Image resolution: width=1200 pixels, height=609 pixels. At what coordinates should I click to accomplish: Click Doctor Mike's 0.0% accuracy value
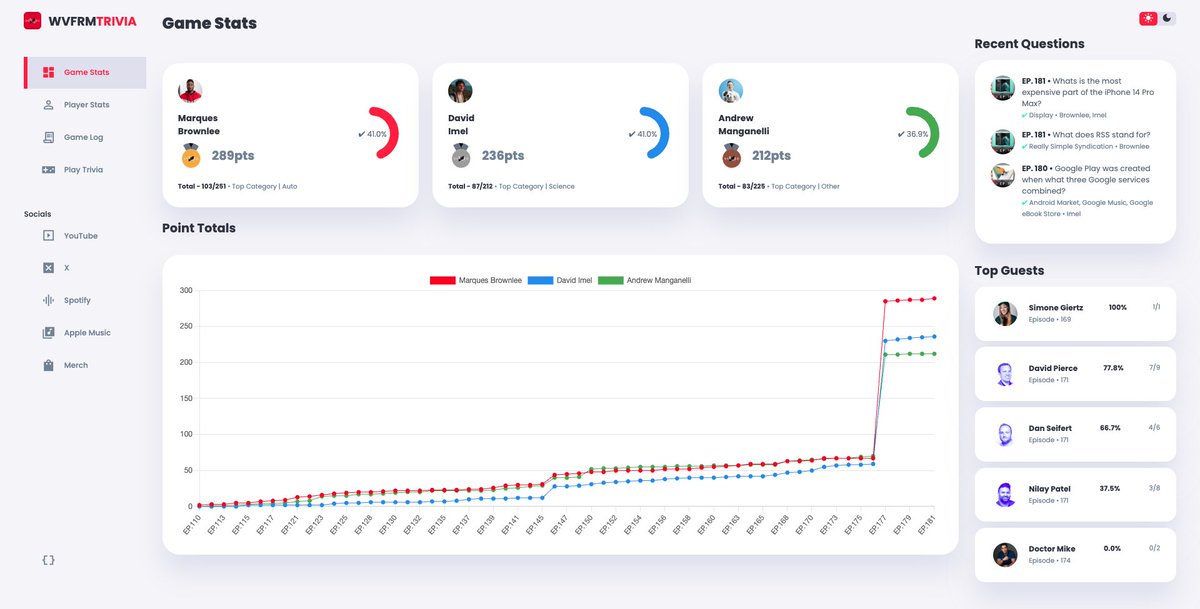1112,548
